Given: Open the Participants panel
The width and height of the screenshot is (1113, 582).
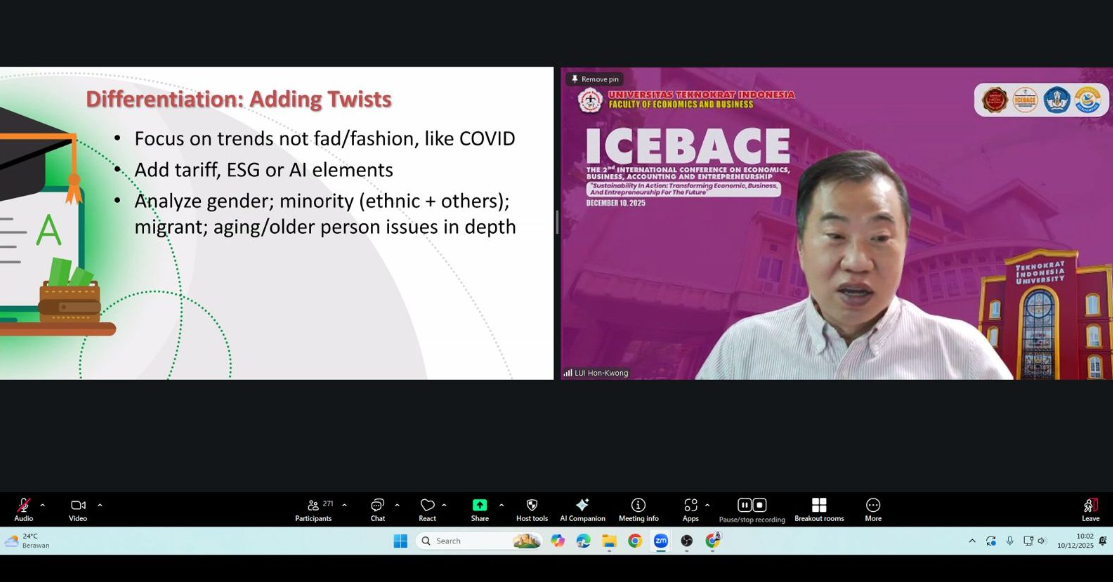Looking at the screenshot, I should click(314, 506).
